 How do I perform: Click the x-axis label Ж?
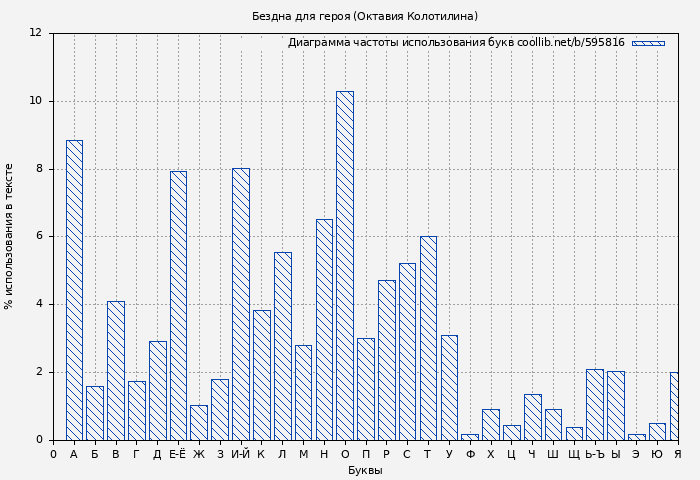coord(198,455)
